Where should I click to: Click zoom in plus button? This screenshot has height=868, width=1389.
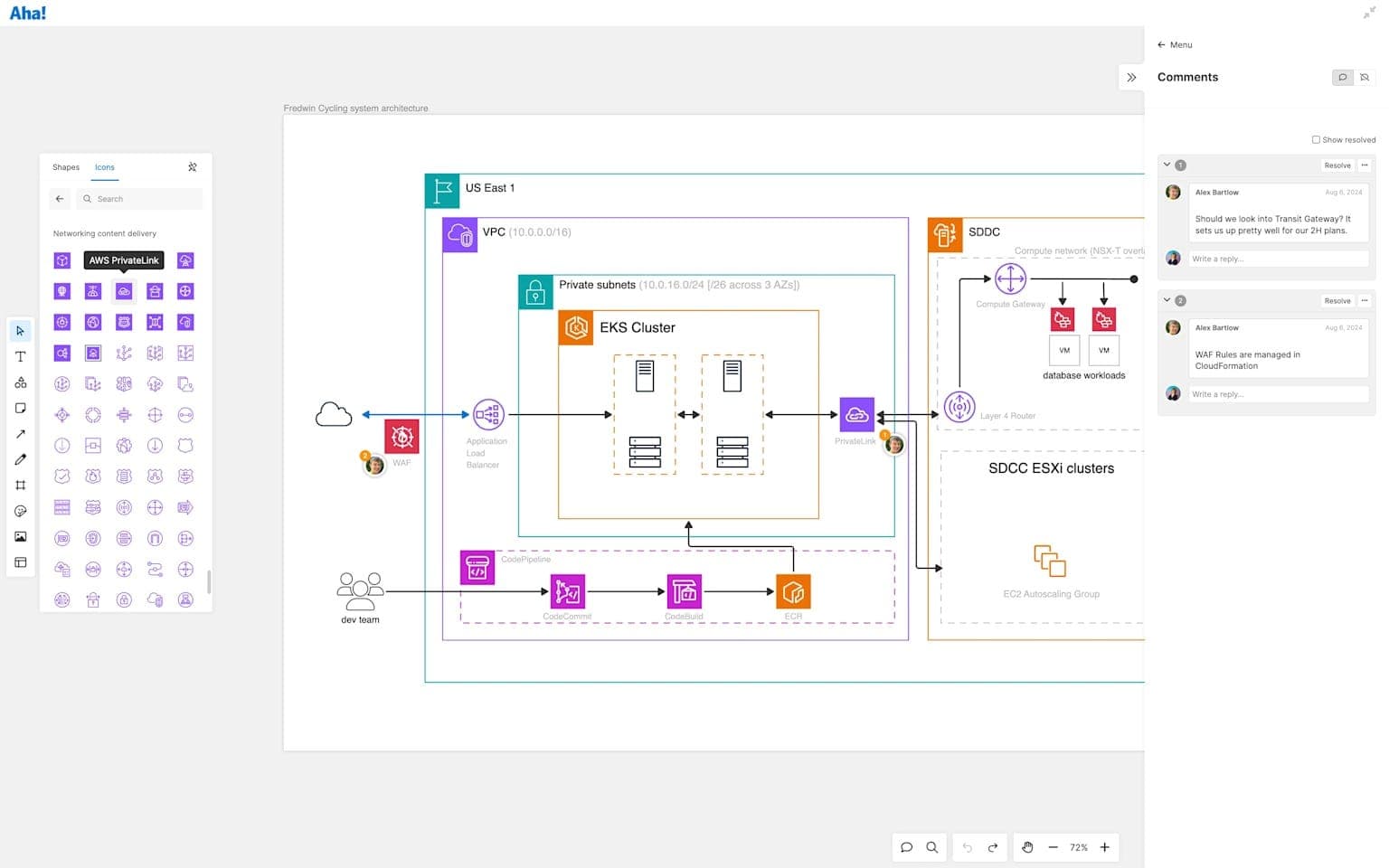[1104, 847]
